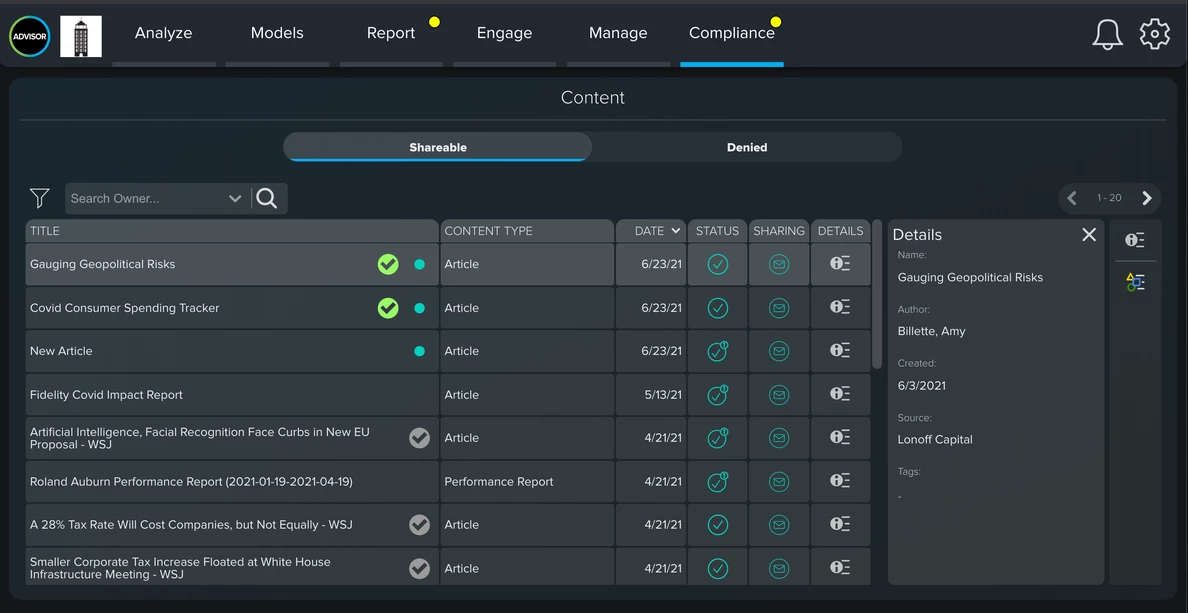This screenshot has height=613, width=1188.
Task: Click the Lonoff Capital source value
Action: point(935,439)
